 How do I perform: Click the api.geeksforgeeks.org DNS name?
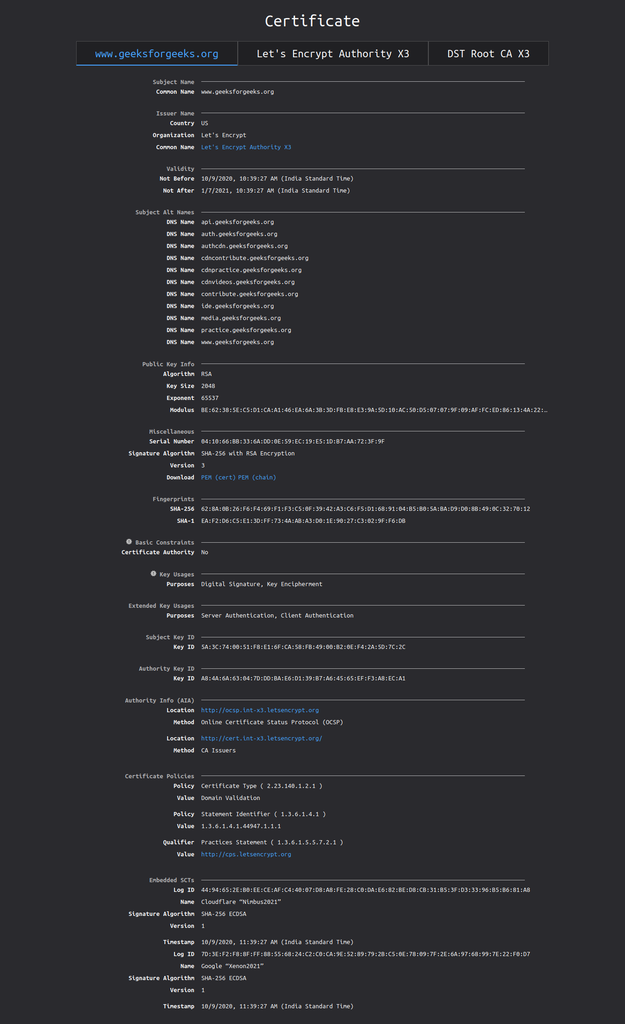[x=237, y=222]
